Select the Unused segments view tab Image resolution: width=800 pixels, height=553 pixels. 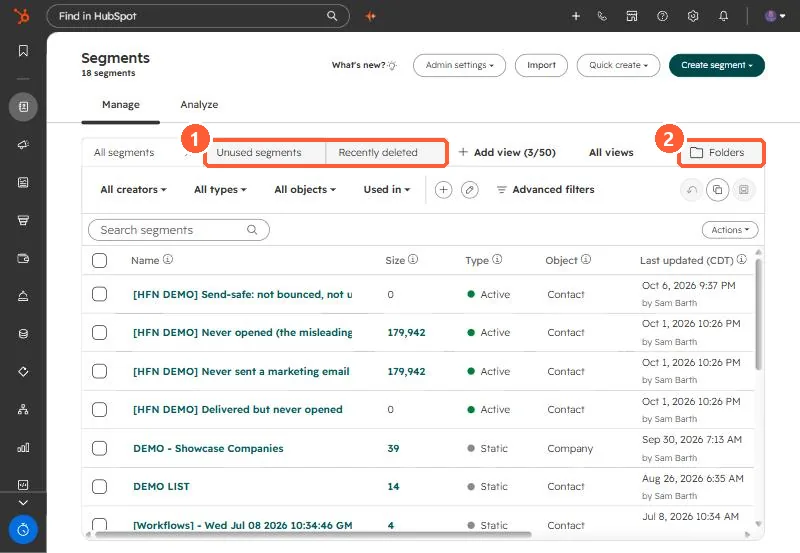[259, 153]
